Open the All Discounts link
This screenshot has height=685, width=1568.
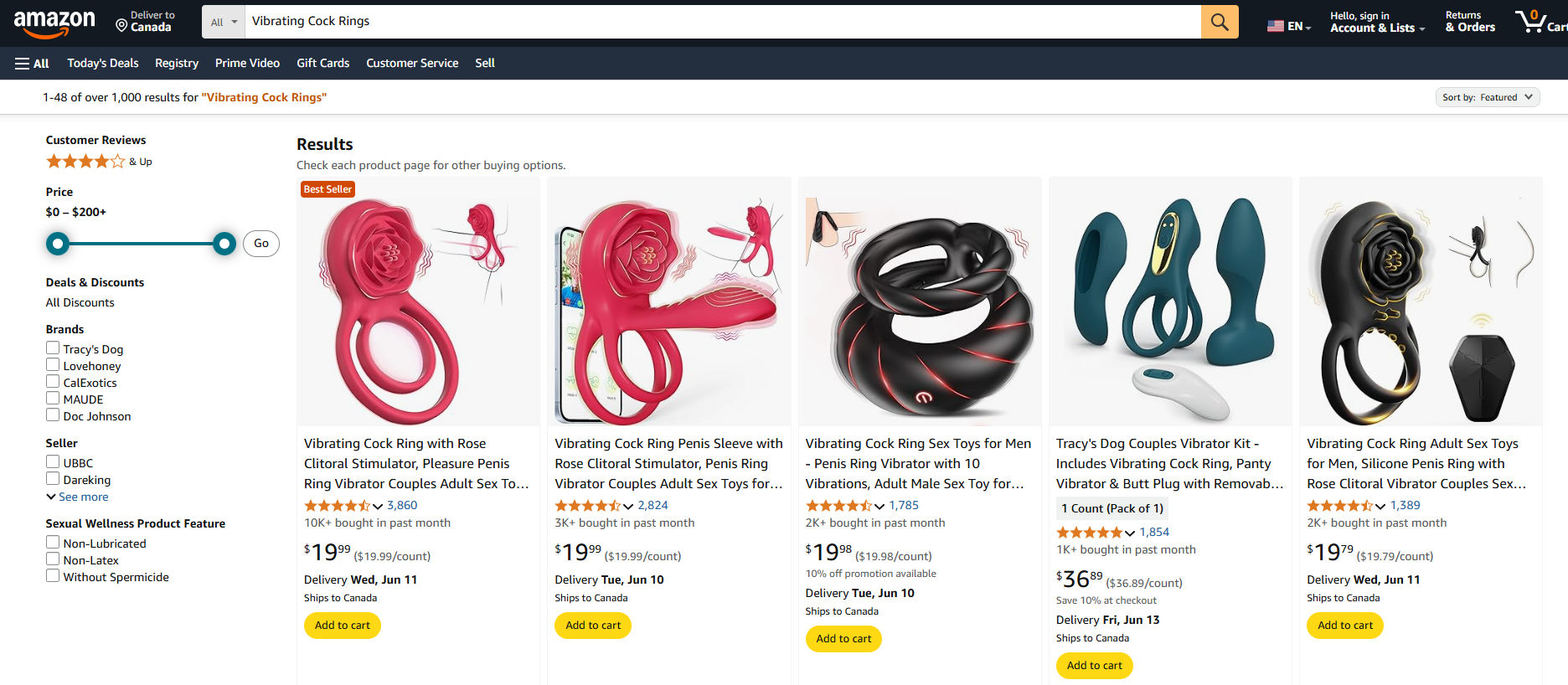pos(80,302)
